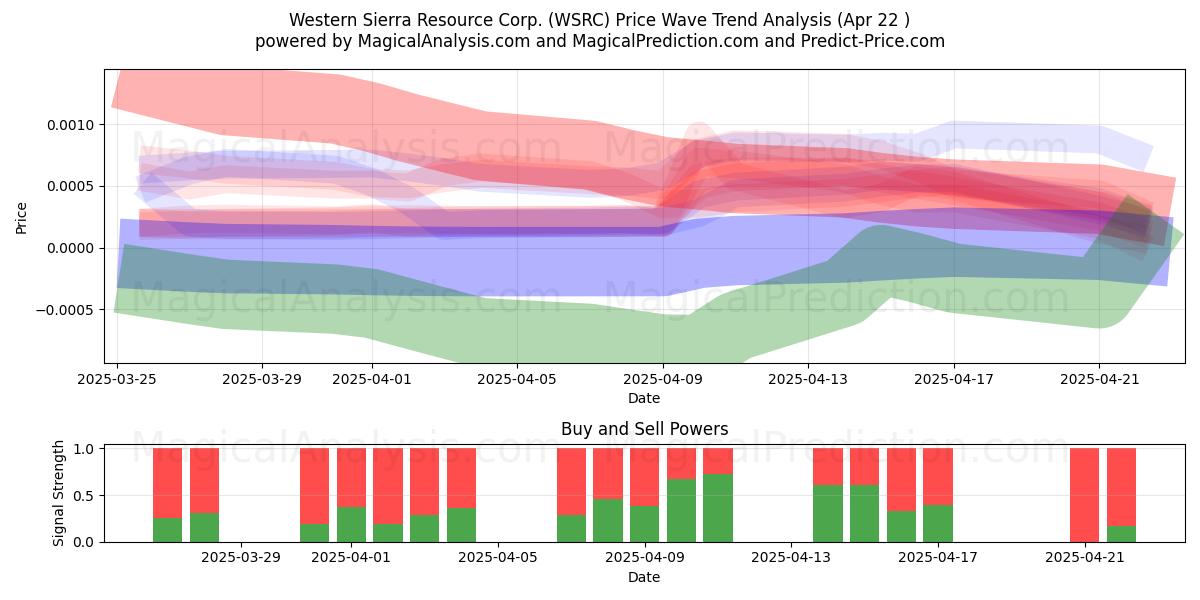Viewport: 1200px width, 600px height.
Task: Click 2025-03-29 under the price chart
Action: pyautogui.click(x=262, y=380)
